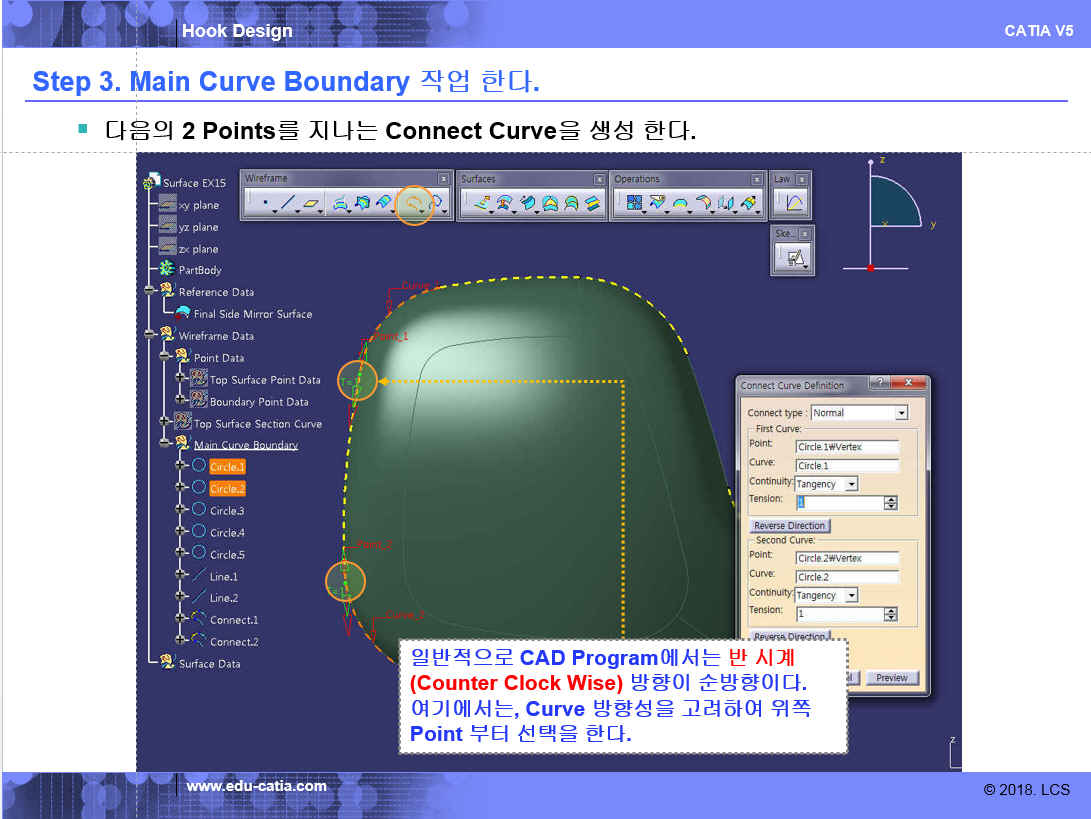Click the Second Curve Point input field
Image resolution: width=1091 pixels, height=819 pixels.
846,558
